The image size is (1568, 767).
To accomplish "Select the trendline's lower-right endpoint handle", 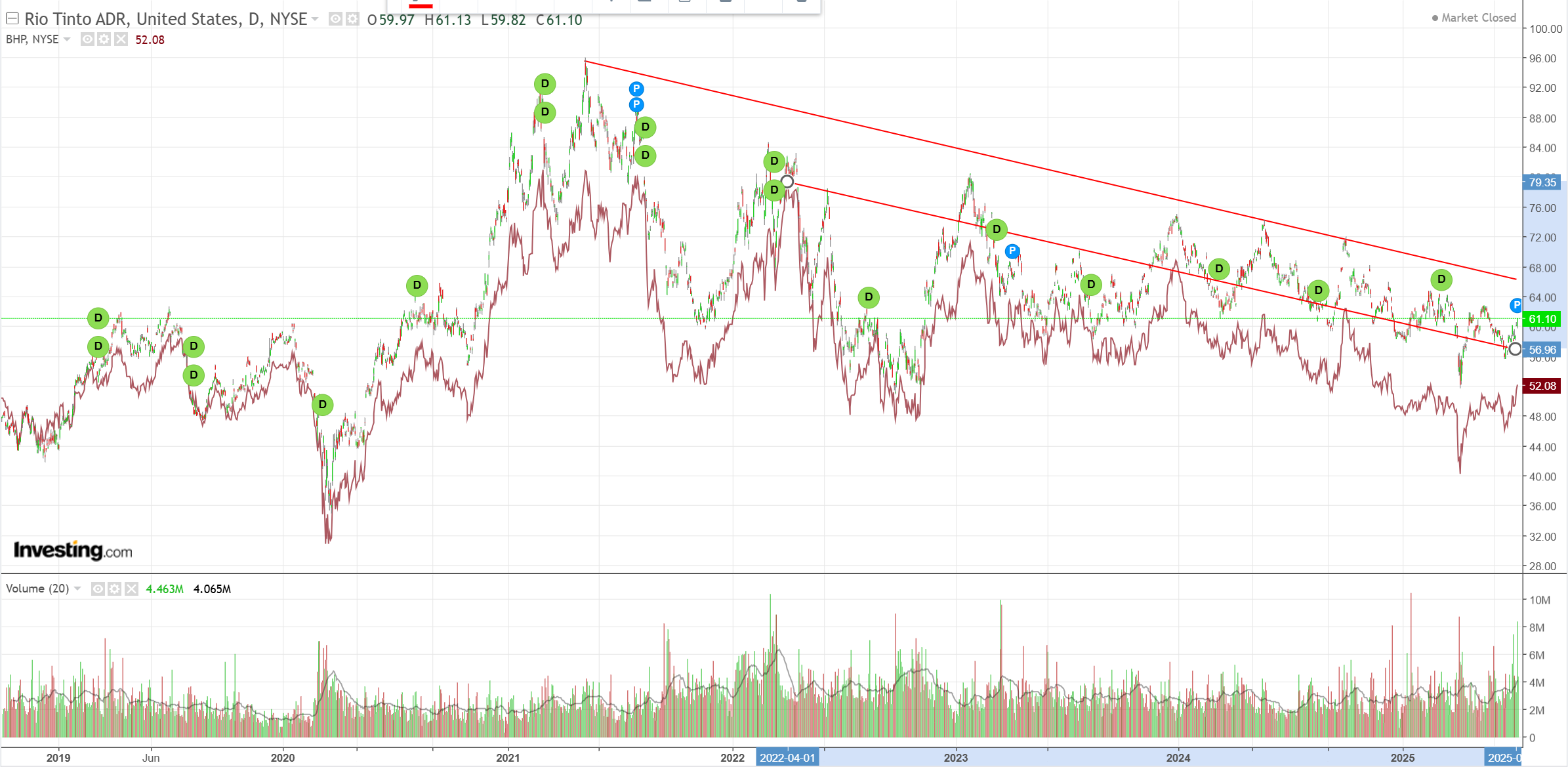I will click(x=1514, y=349).
